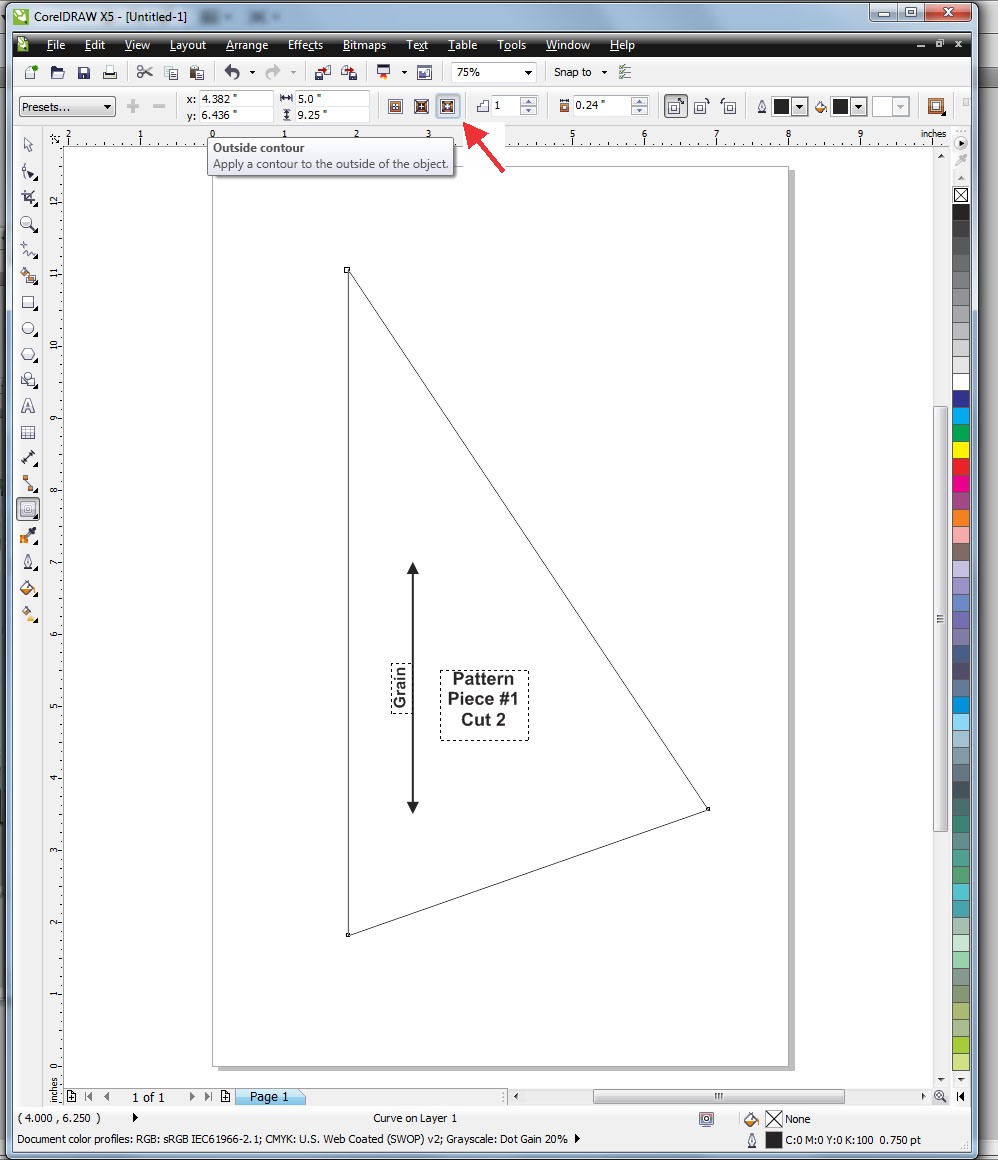Select the Crop tool
The width and height of the screenshot is (998, 1160).
coord(28,198)
